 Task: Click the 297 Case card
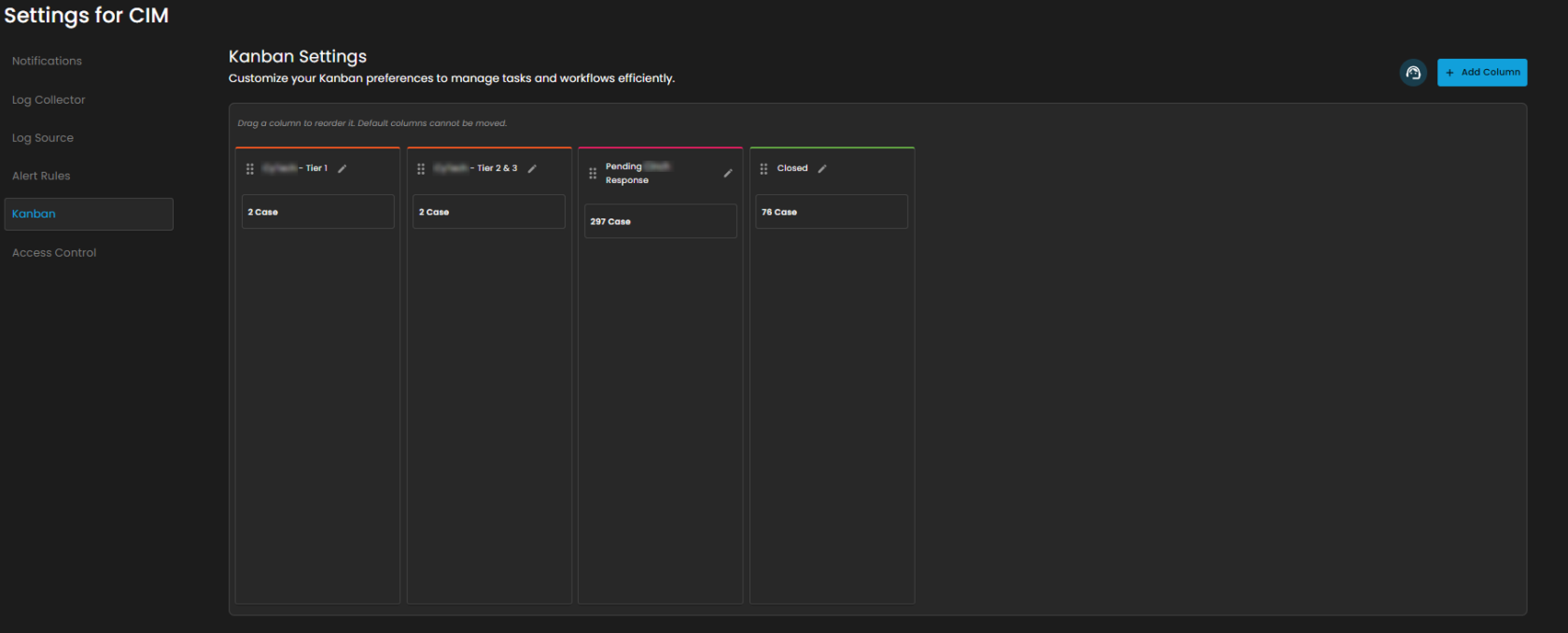coord(660,221)
